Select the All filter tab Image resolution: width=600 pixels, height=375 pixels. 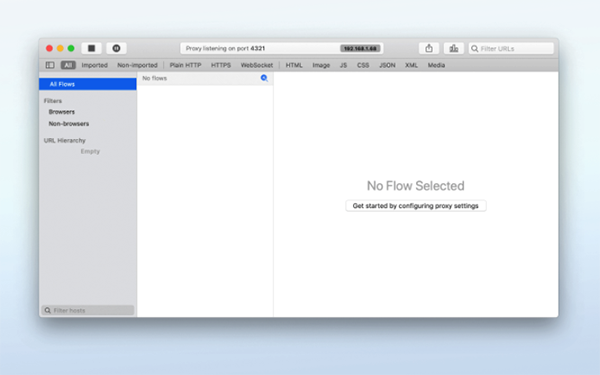pyautogui.click(x=68, y=65)
